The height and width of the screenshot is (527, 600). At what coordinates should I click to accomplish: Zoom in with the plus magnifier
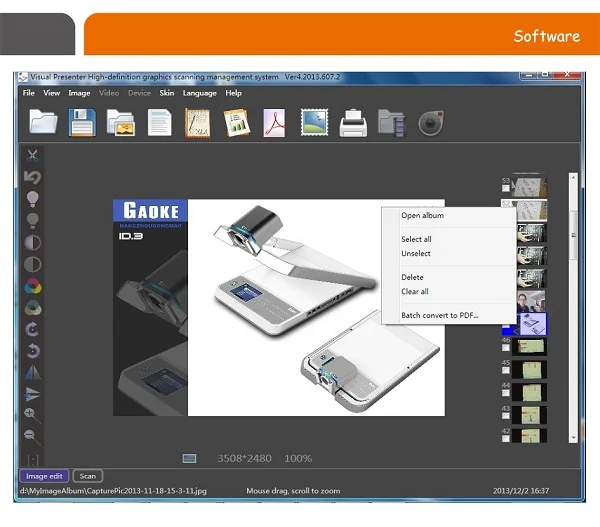pyautogui.click(x=32, y=415)
